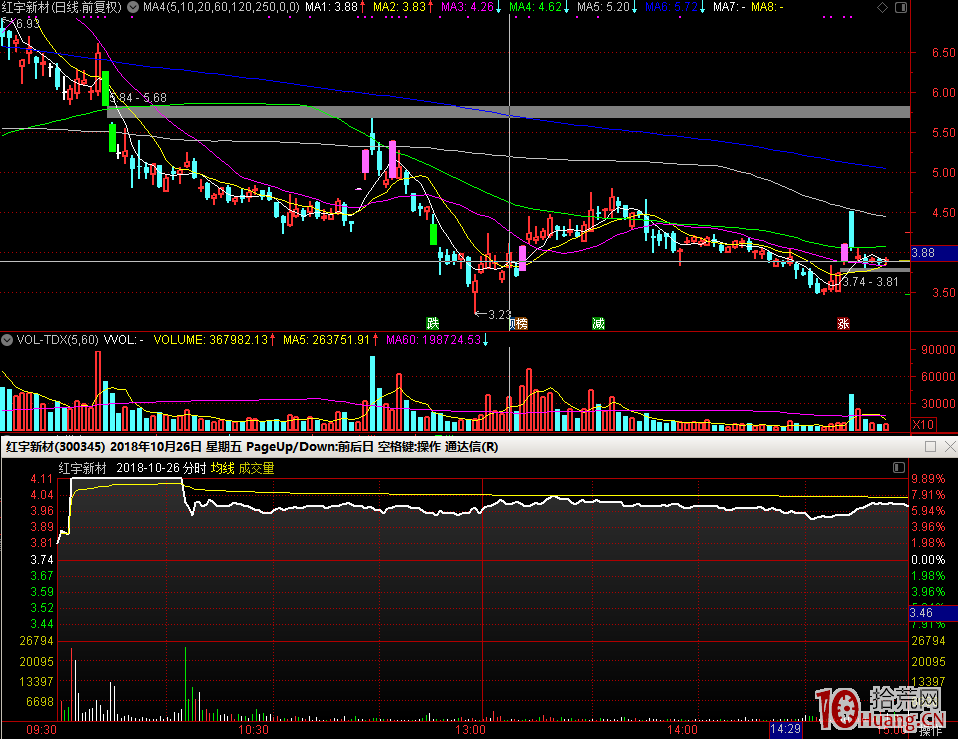Image resolution: width=958 pixels, height=739 pixels.
Task: Toggle the 均线 average line legend
Action: [x=222, y=468]
